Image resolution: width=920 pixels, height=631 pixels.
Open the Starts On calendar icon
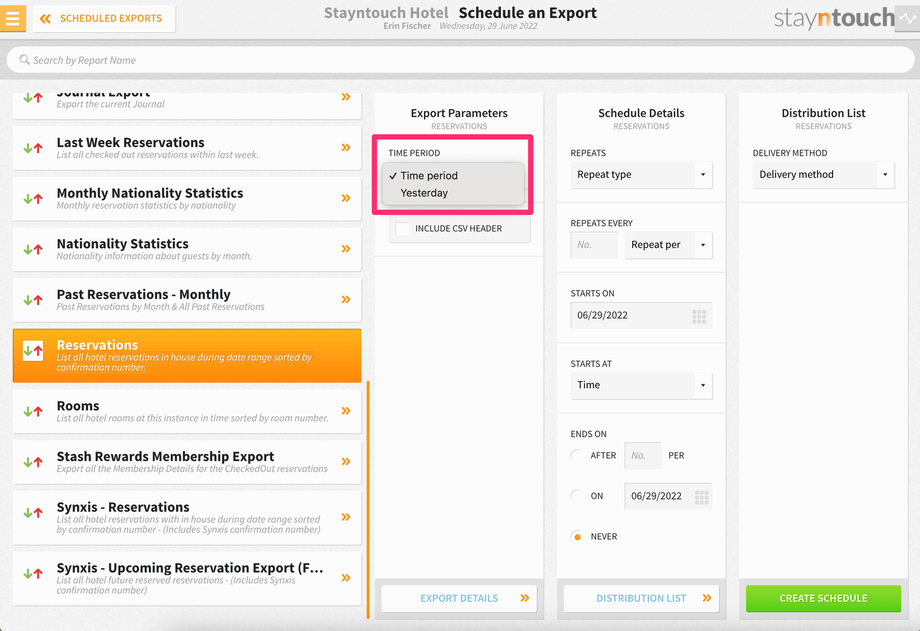coord(699,316)
